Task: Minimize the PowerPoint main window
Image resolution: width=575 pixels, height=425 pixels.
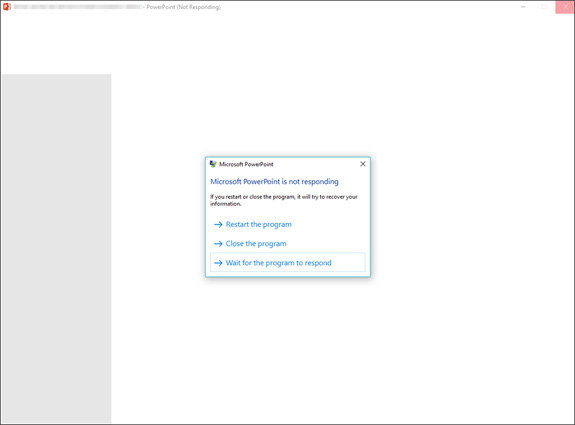Action: (523, 7)
